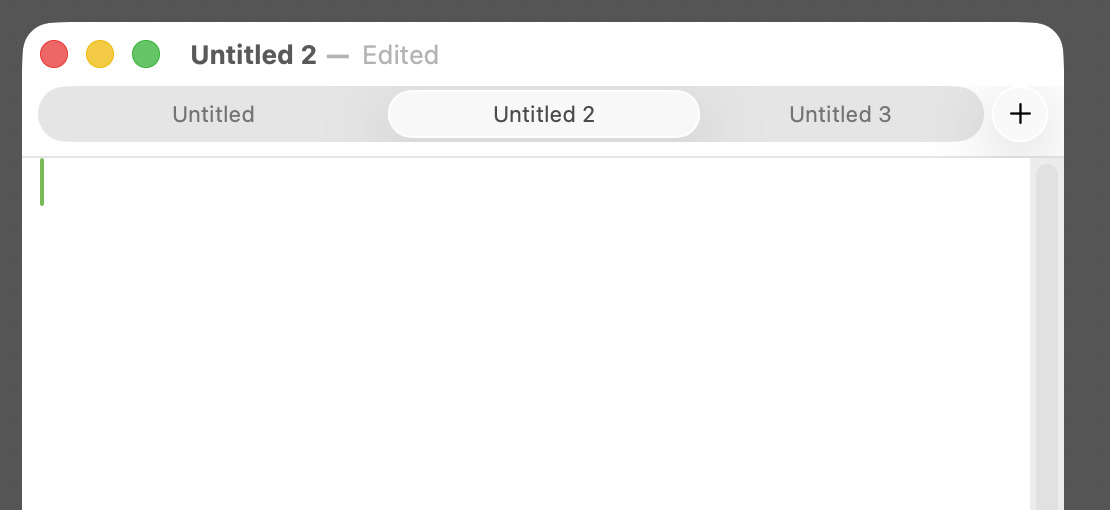This screenshot has height=510, width=1110.
Task: Click the dash separator before Edited
Action: [338, 55]
